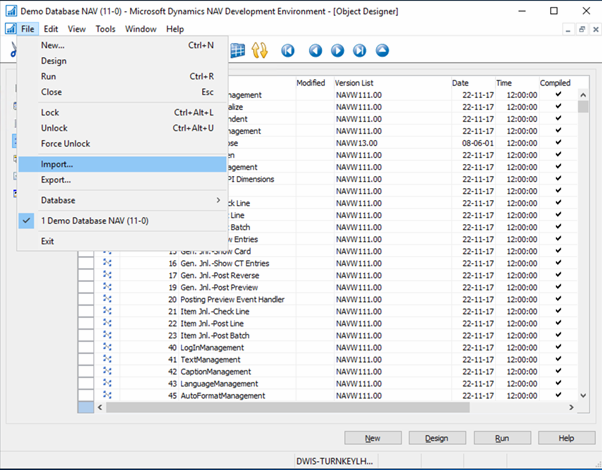The height and width of the screenshot is (470, 602).
Task: Jump to last record toolbar button
Action: pos(359,49)
